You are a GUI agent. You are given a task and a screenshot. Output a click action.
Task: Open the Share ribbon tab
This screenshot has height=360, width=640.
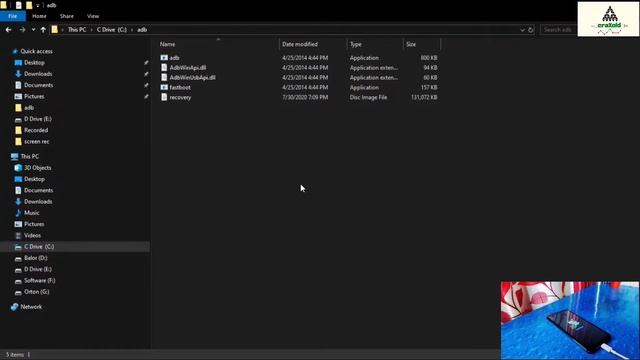(x=67, y=16)
